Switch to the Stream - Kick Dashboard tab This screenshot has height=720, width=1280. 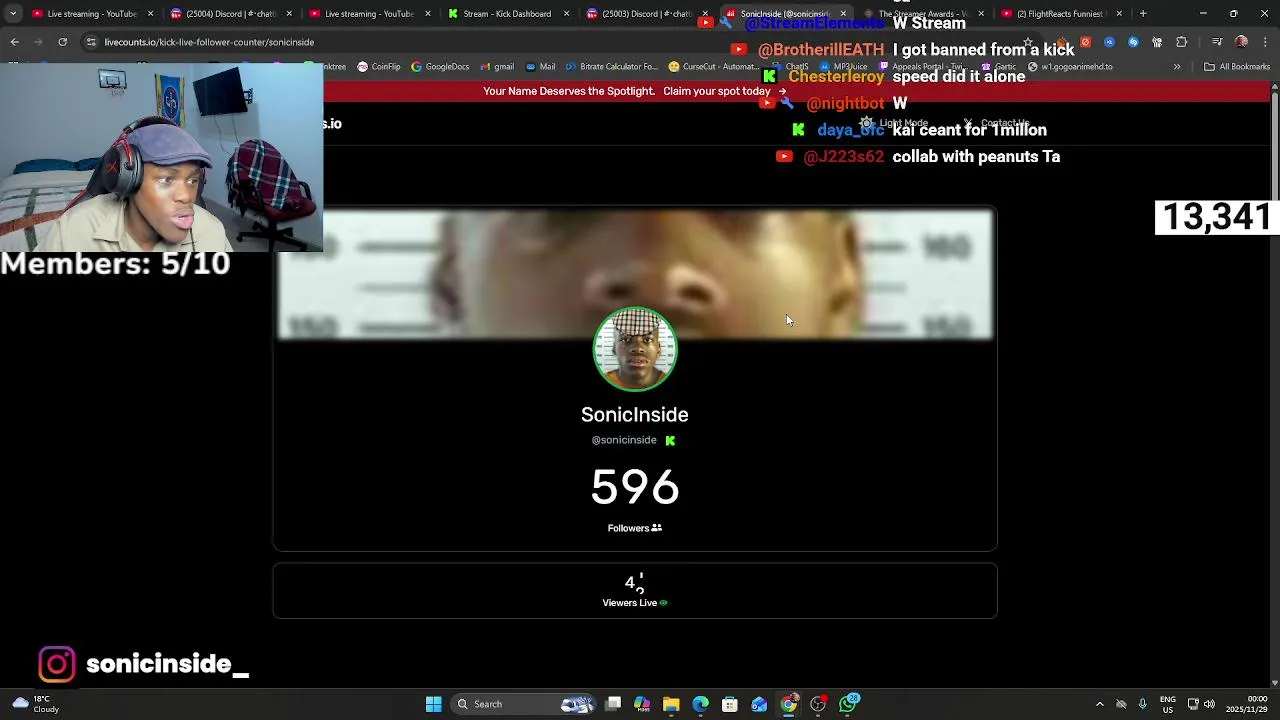tap(507, 14)
